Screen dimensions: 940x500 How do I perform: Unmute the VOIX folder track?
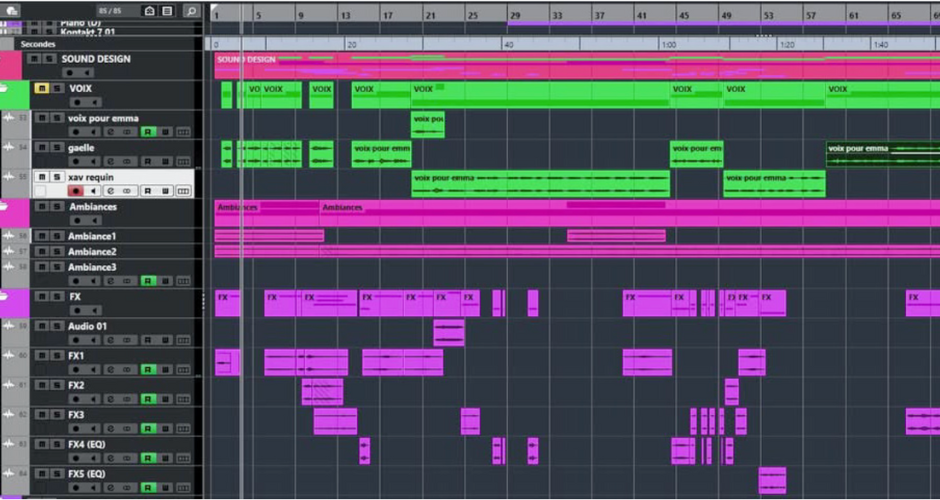[x=41, y=89]
